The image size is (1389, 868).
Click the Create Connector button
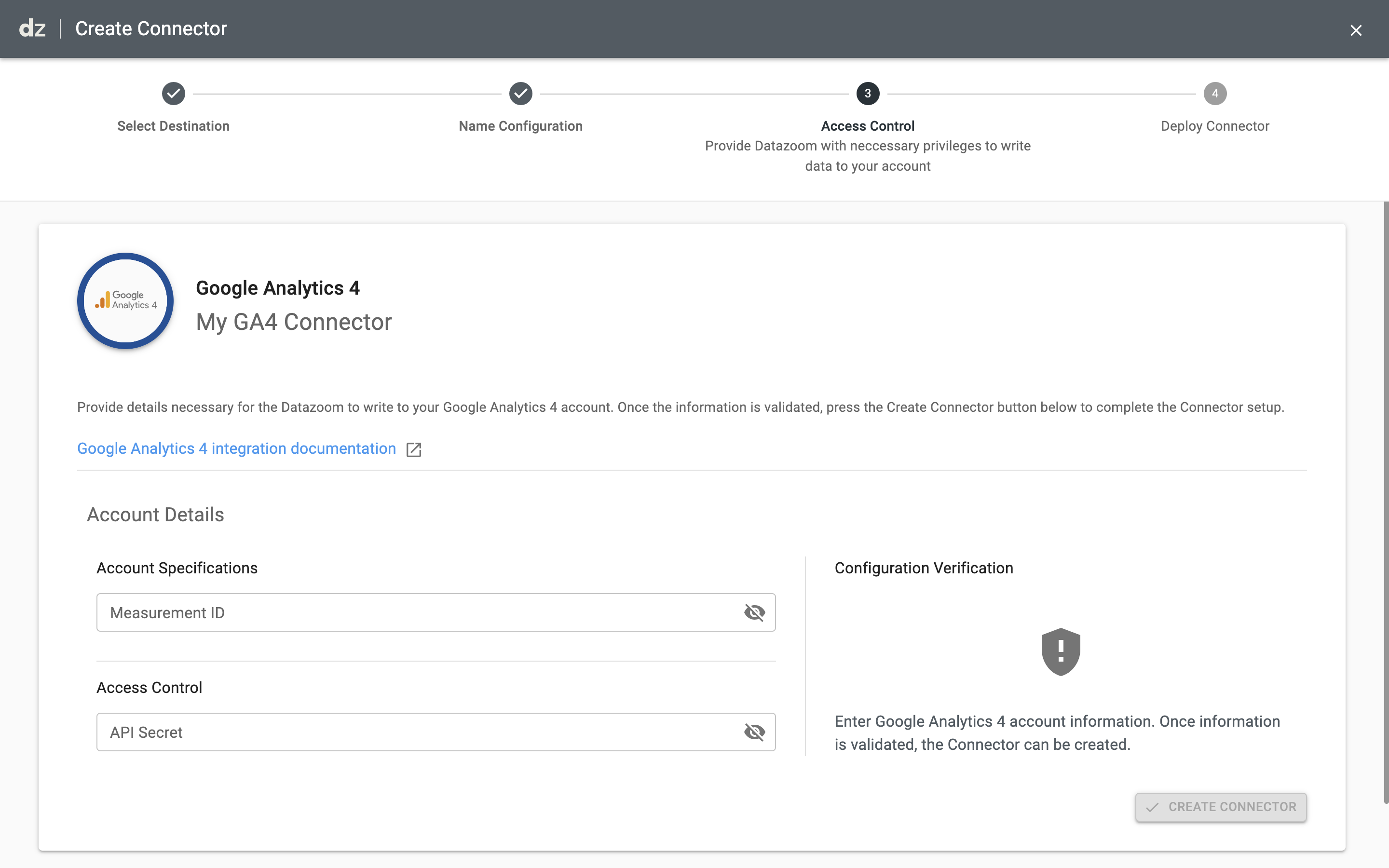point(1221,807)
